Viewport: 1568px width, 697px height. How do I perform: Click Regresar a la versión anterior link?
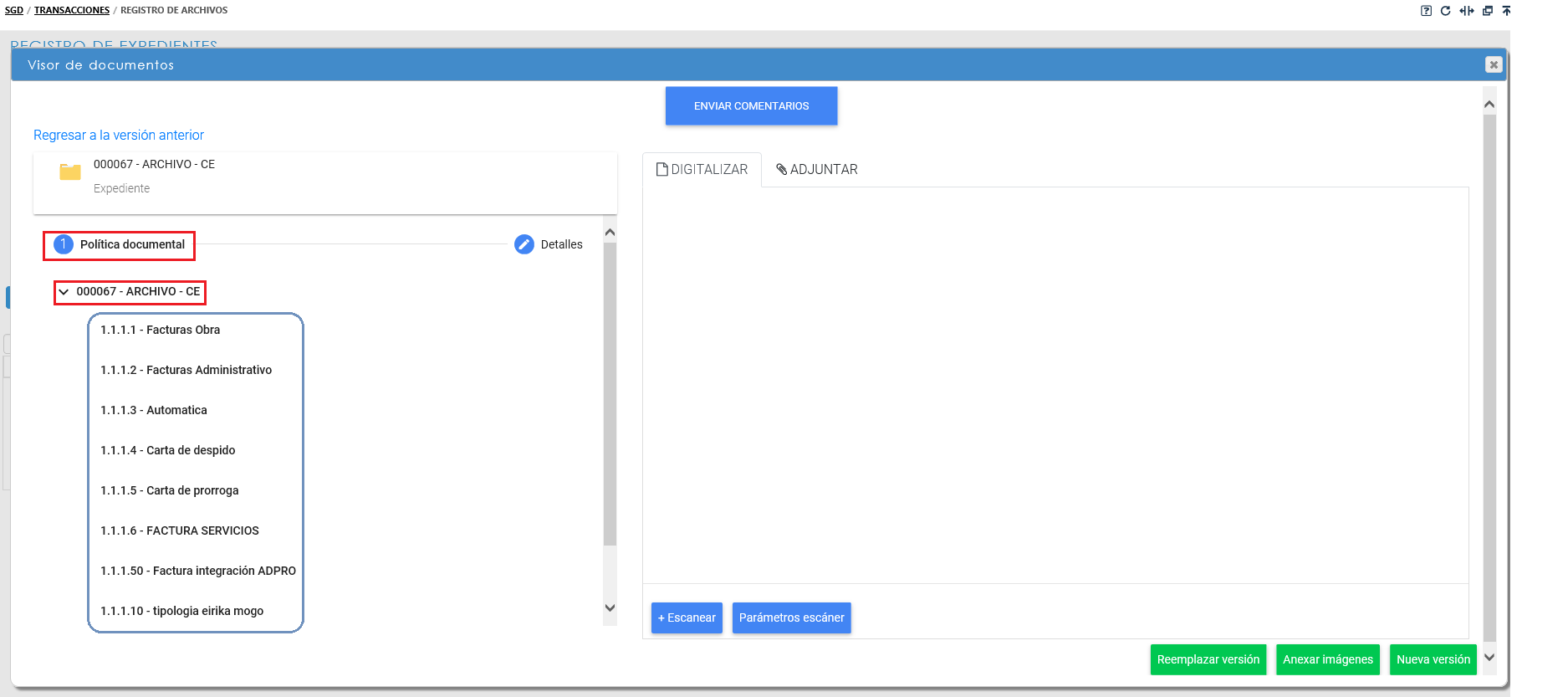[x=119, y=135]
